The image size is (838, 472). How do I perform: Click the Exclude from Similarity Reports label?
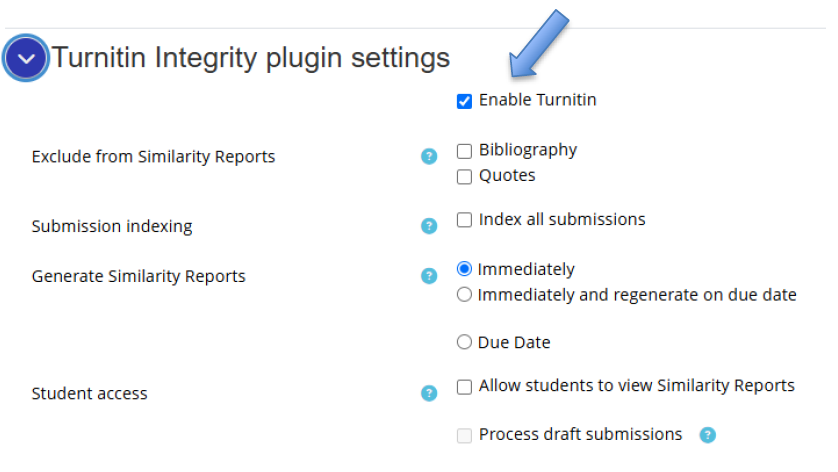click(153, 157)
